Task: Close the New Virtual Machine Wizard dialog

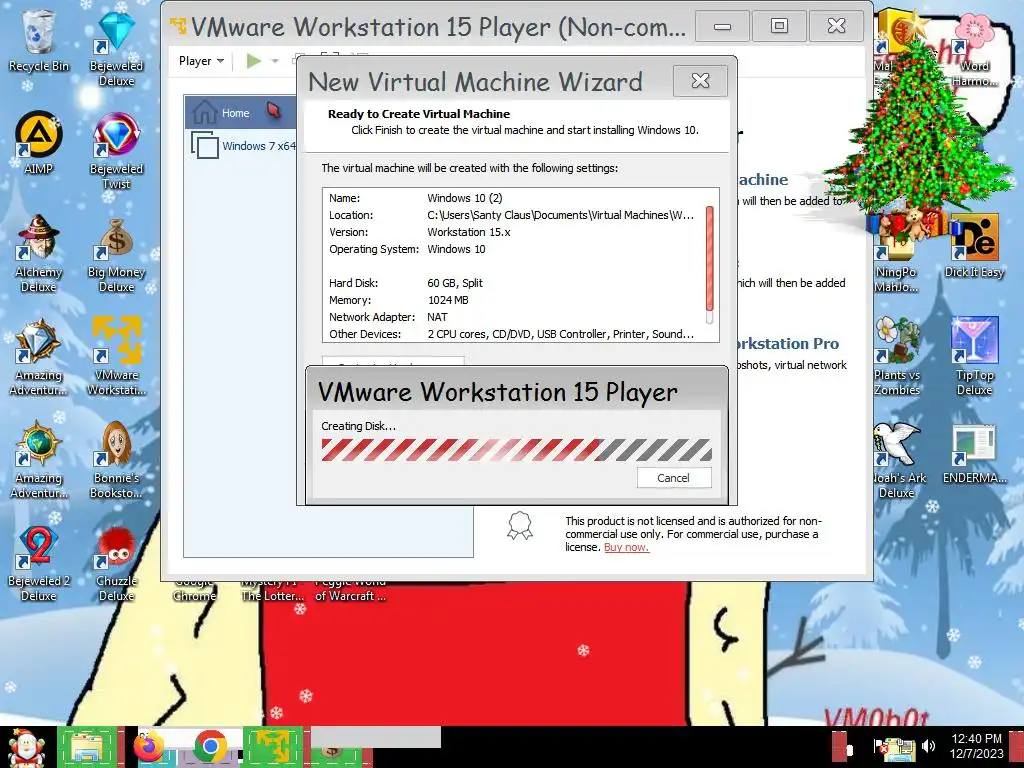Action: pos(700,81)
